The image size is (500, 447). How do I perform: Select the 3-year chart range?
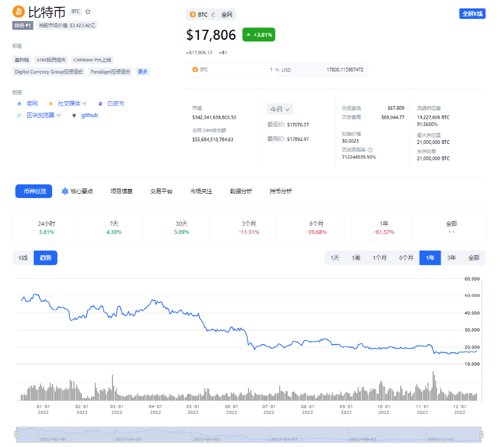(x=451, y=258)
